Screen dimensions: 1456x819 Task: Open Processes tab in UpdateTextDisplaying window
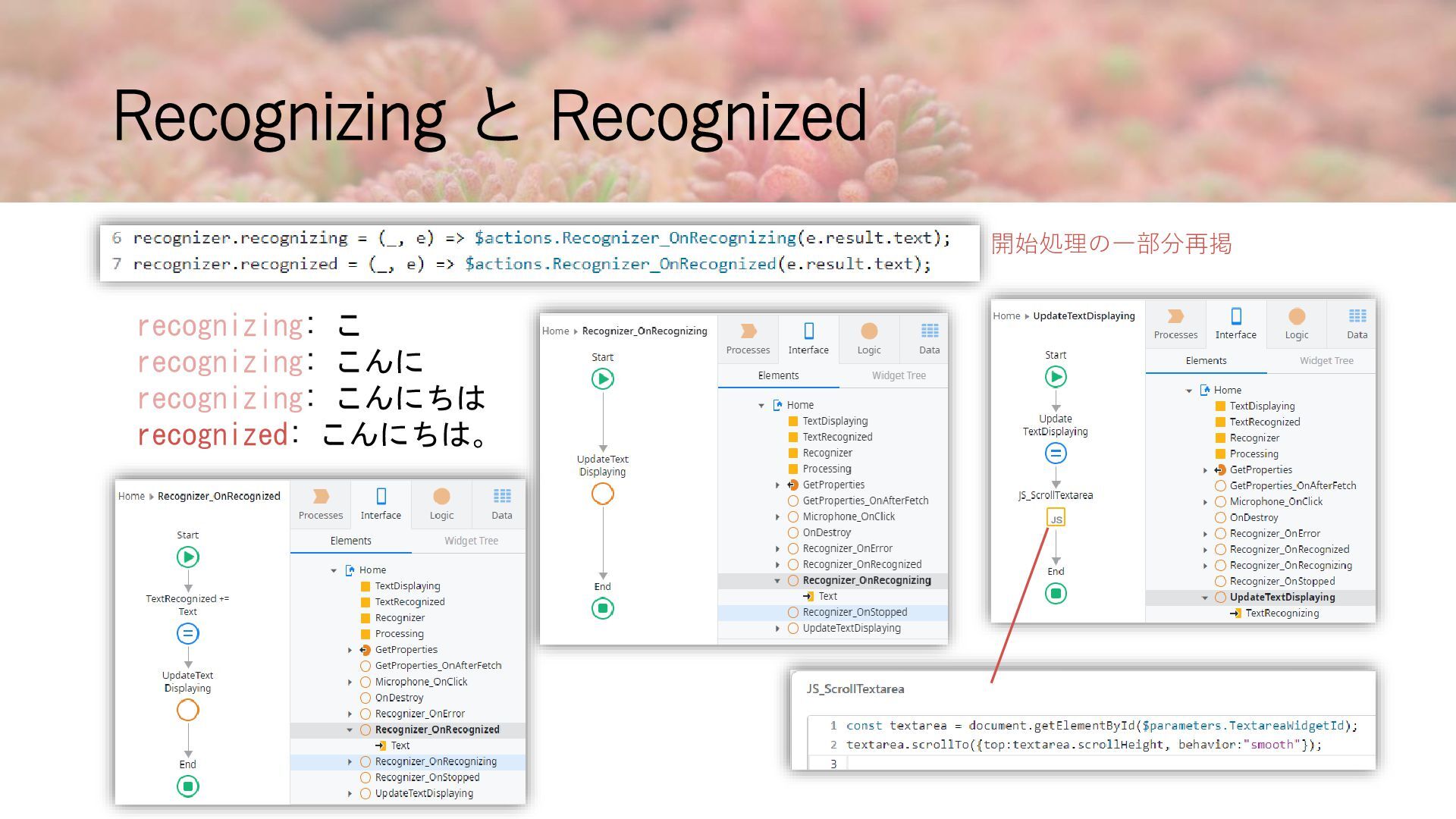pyautogui.click(x=1175, y=324)
